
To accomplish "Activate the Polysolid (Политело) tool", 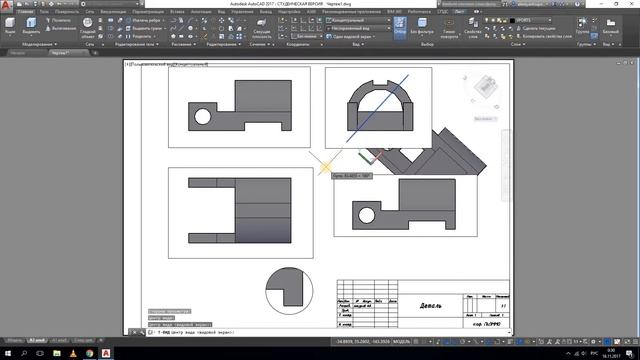I will [59, 20].
